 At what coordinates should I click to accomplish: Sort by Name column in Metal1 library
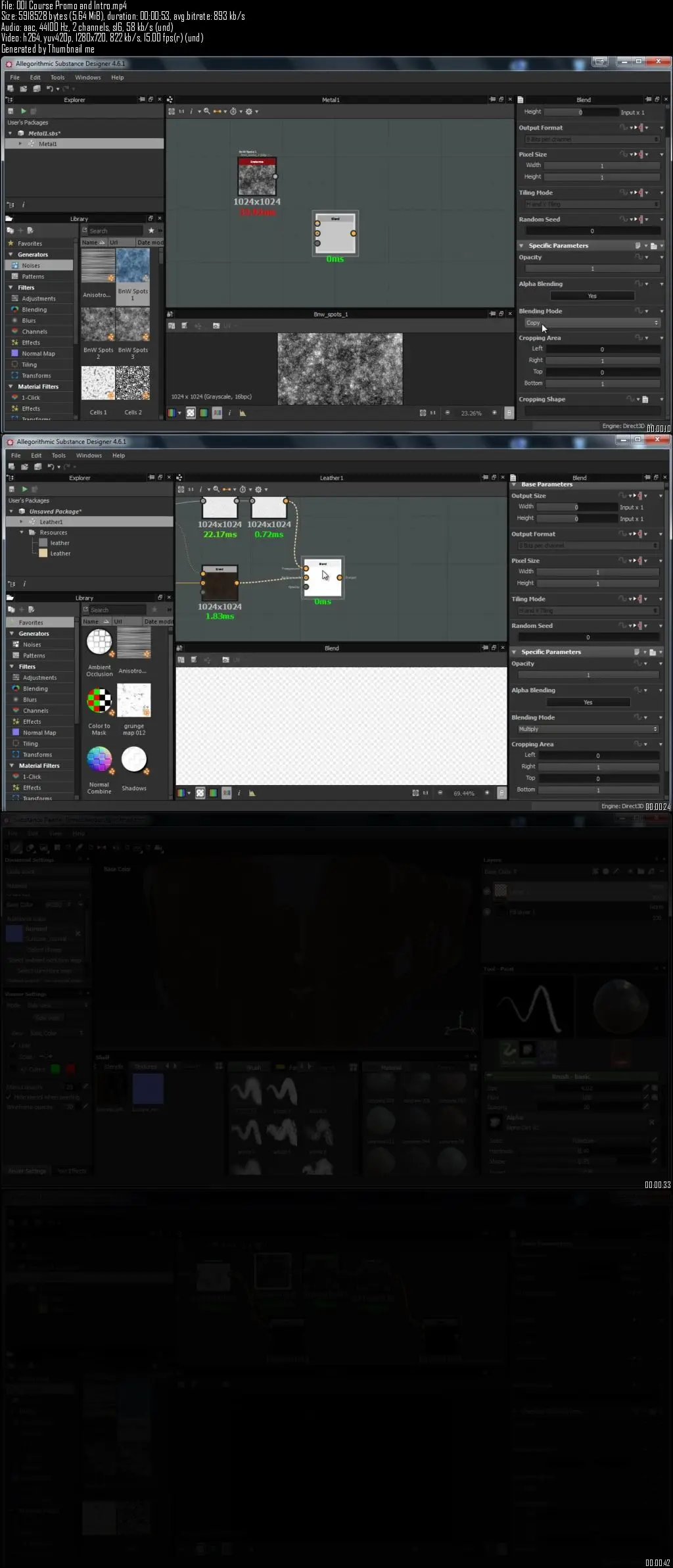pos(93,243)
